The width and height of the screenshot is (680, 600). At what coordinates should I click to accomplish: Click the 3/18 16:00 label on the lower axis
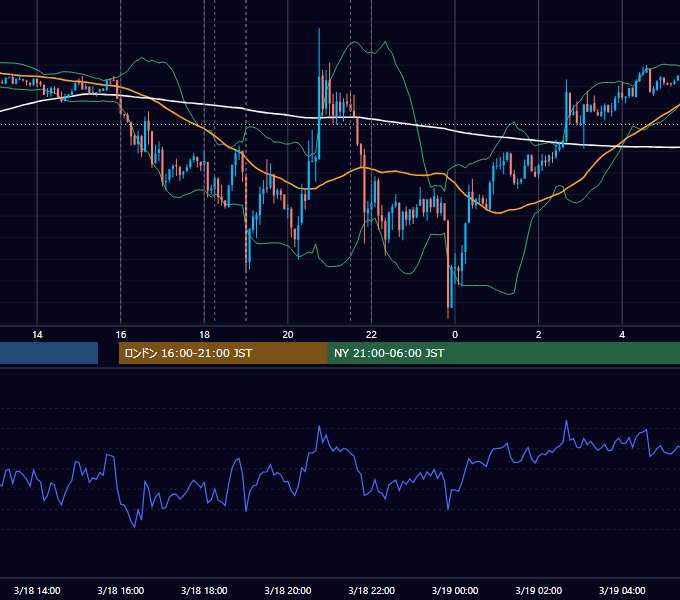click(x=121, y=590)
